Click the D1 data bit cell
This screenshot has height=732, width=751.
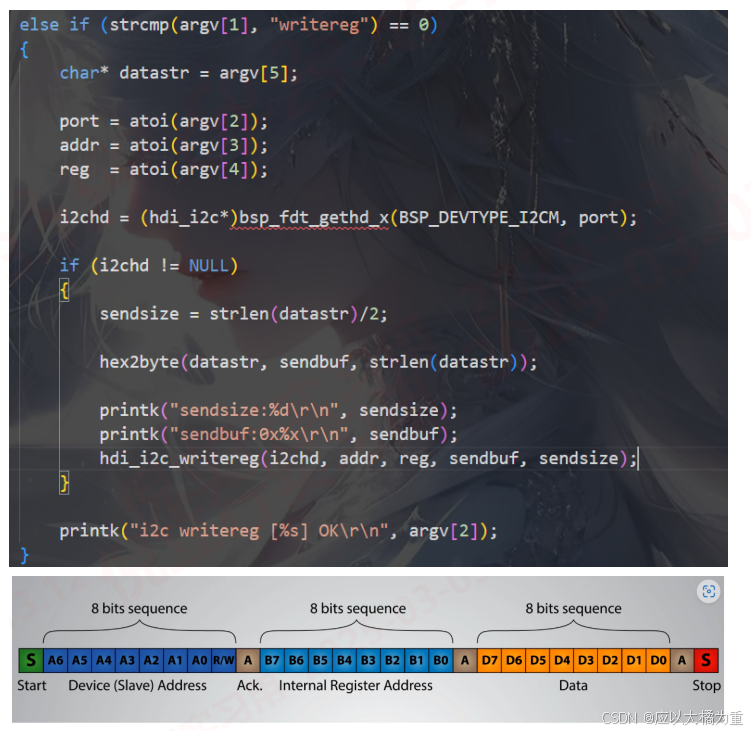click(x=634, y=660)
